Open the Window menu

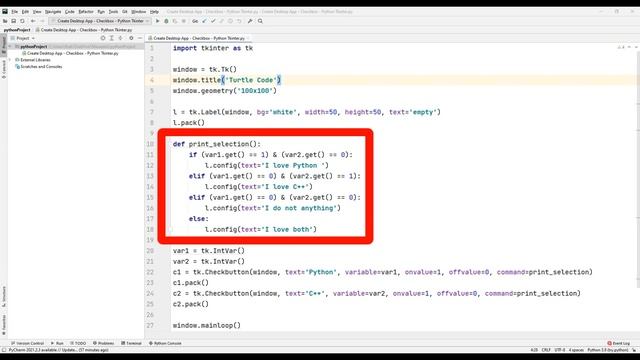[138, 12]
